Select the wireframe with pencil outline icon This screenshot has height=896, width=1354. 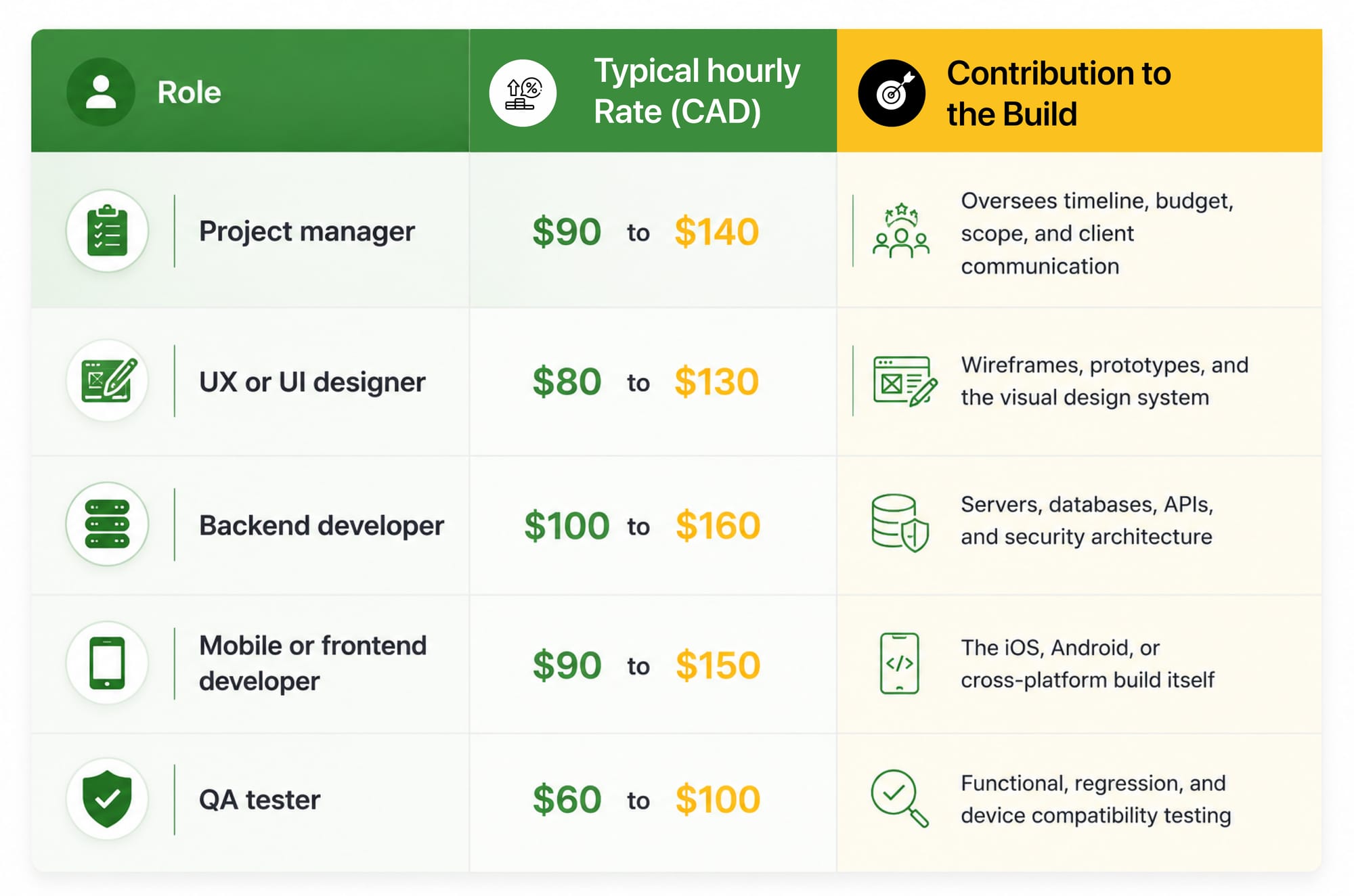coord(904,381)
